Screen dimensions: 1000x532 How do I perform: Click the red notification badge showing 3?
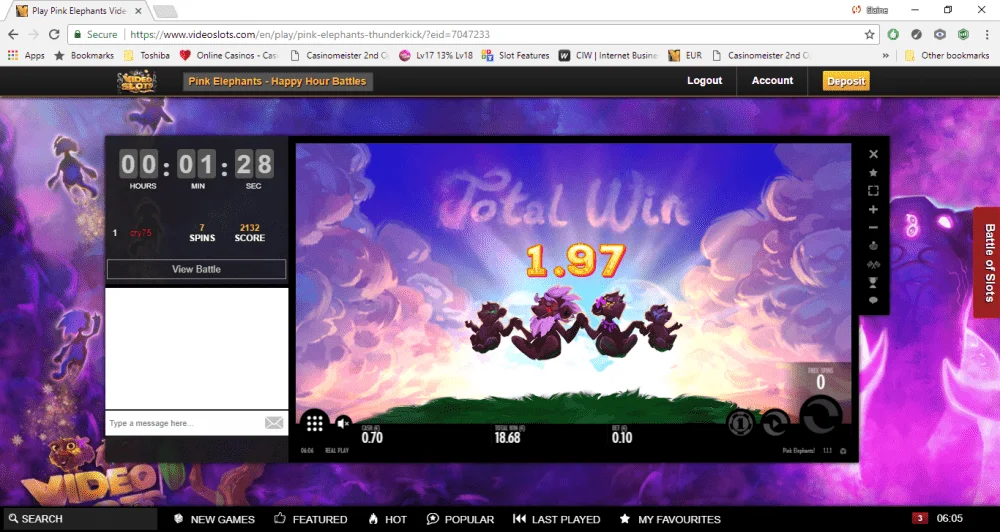click(919, 518)
